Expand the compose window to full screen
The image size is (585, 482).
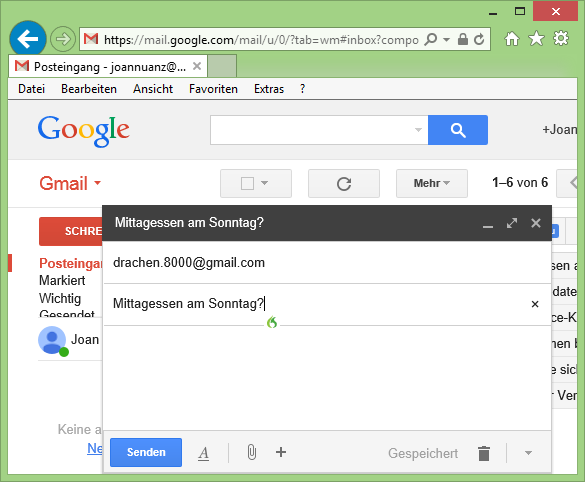(512, 223)
